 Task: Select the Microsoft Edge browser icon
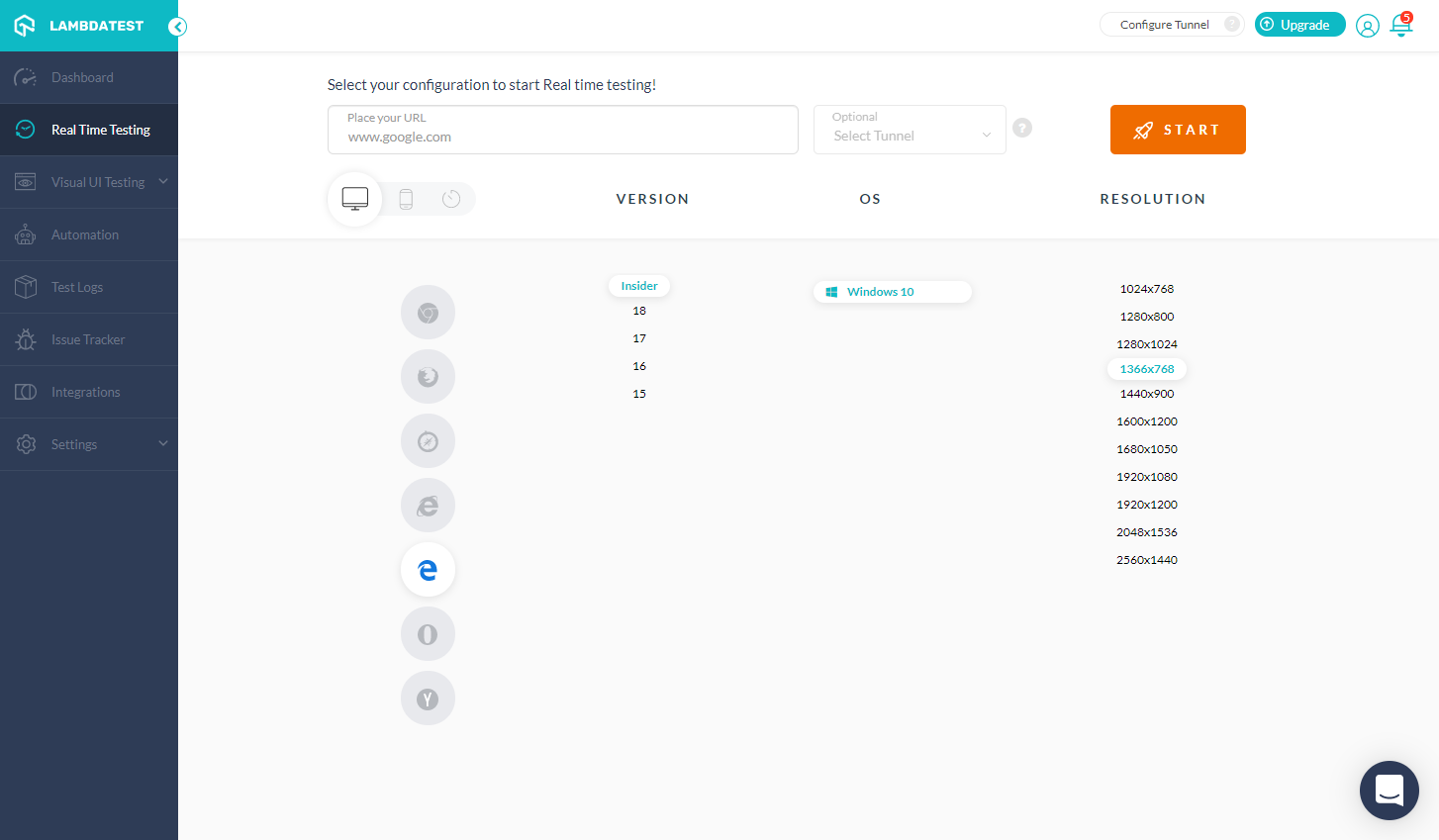(x=428, y=570)
